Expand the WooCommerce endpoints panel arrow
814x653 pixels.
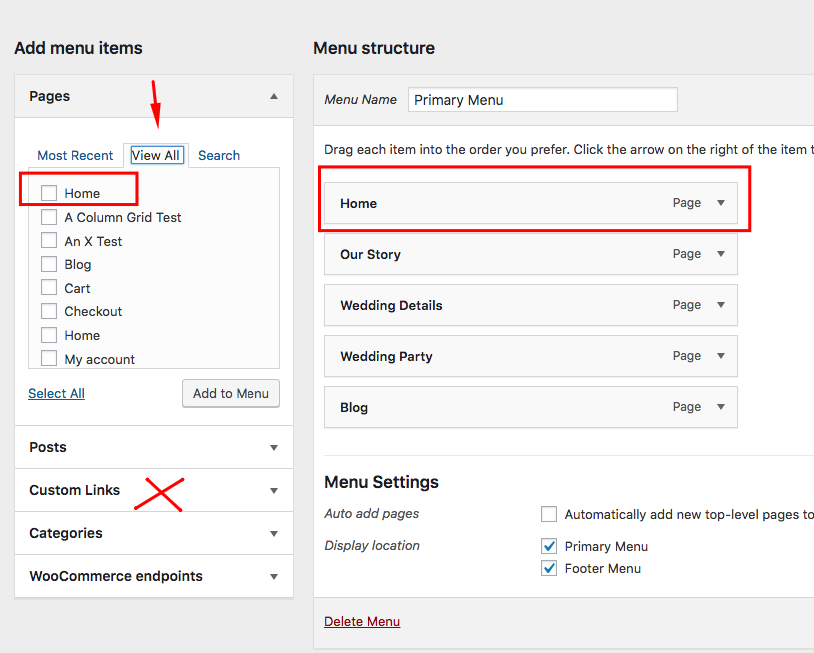pyautogui.click(x=274, y=577)
